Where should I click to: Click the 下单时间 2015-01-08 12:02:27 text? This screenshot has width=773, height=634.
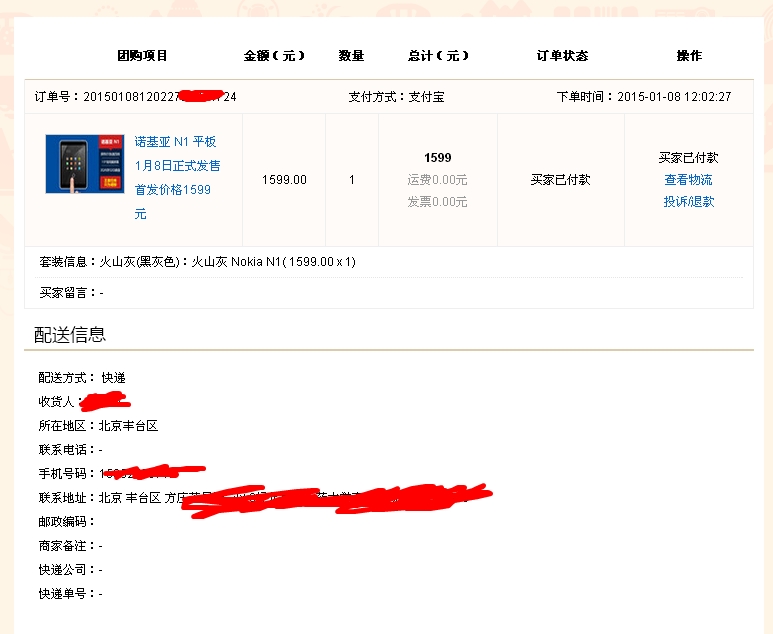[x=644, y=97]
